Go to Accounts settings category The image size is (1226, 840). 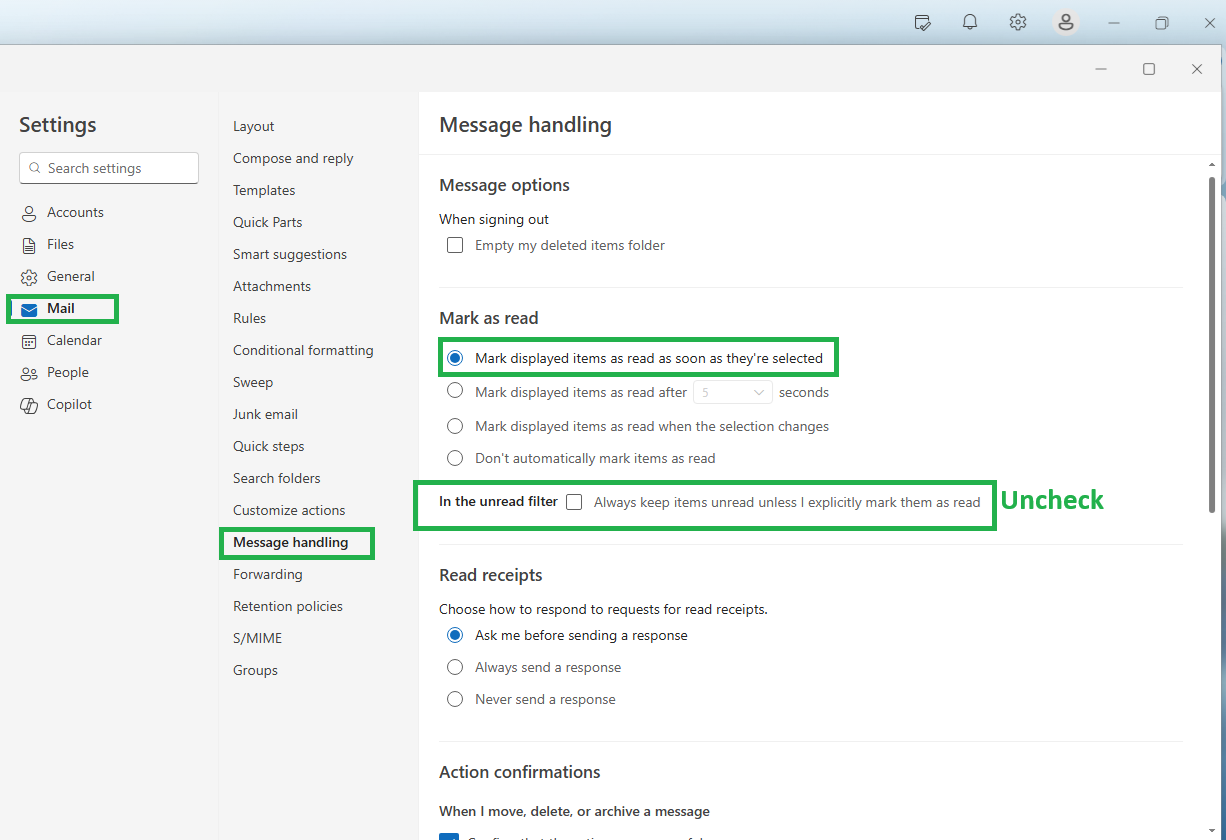[x=75, y=212]
